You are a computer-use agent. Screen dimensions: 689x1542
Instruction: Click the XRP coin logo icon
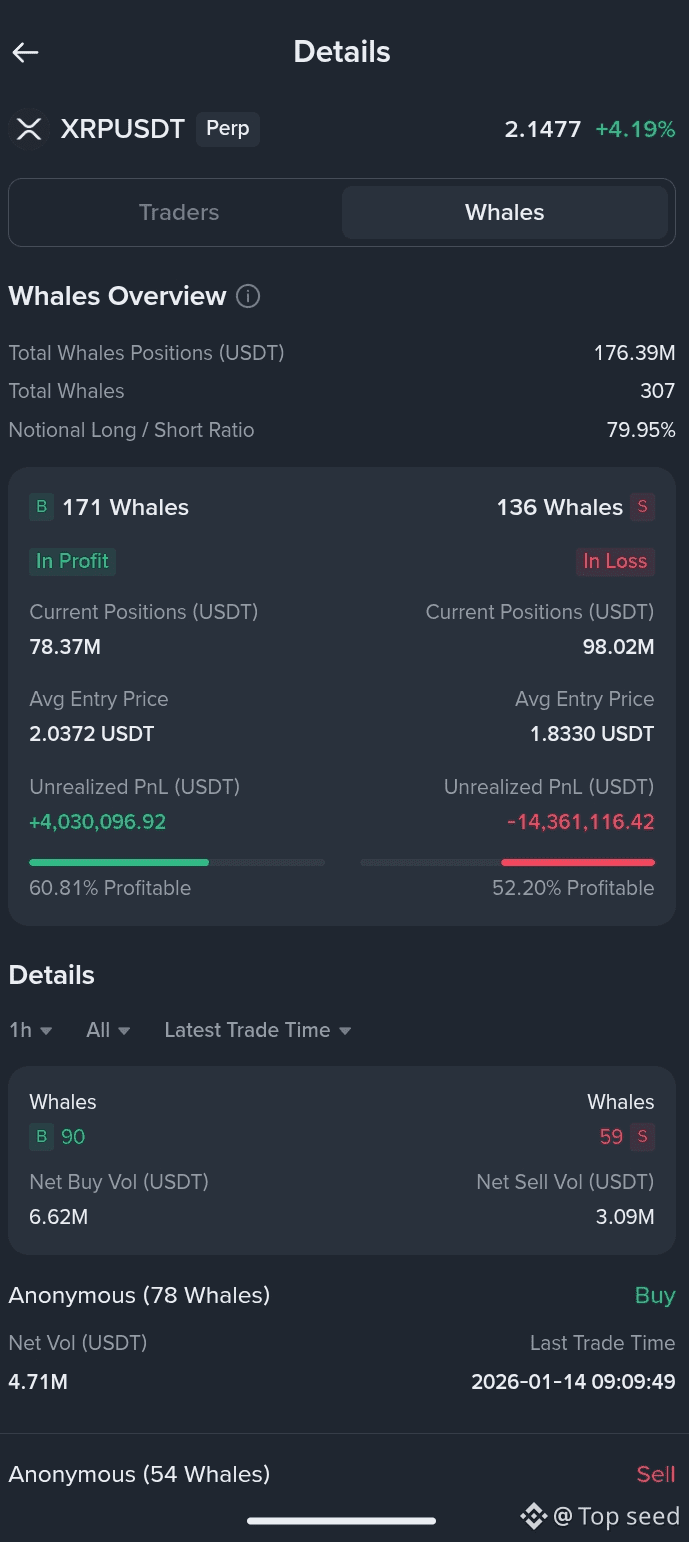[29, 129]
